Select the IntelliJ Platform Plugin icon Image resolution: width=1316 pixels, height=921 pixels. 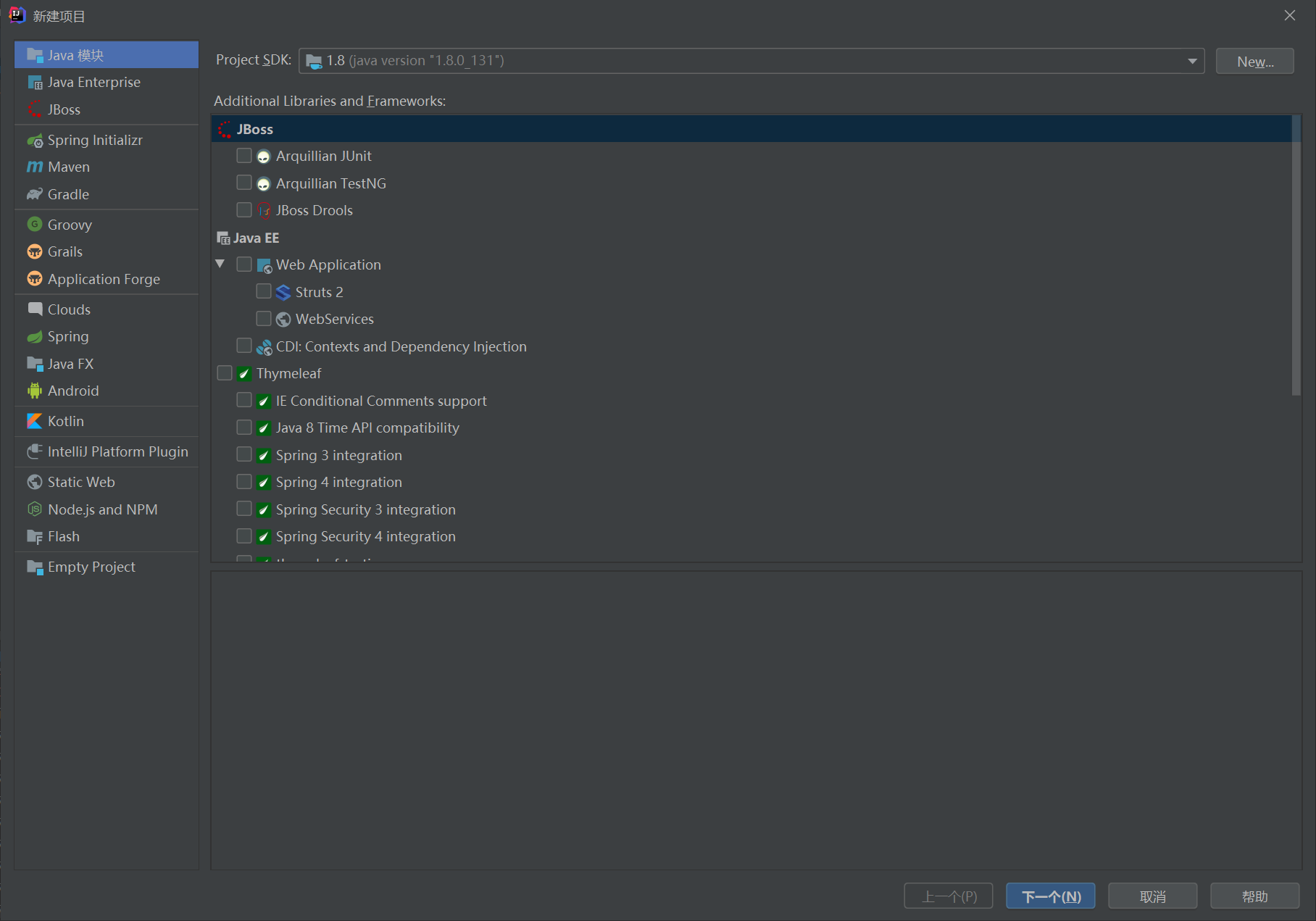[x=35, y=451]
